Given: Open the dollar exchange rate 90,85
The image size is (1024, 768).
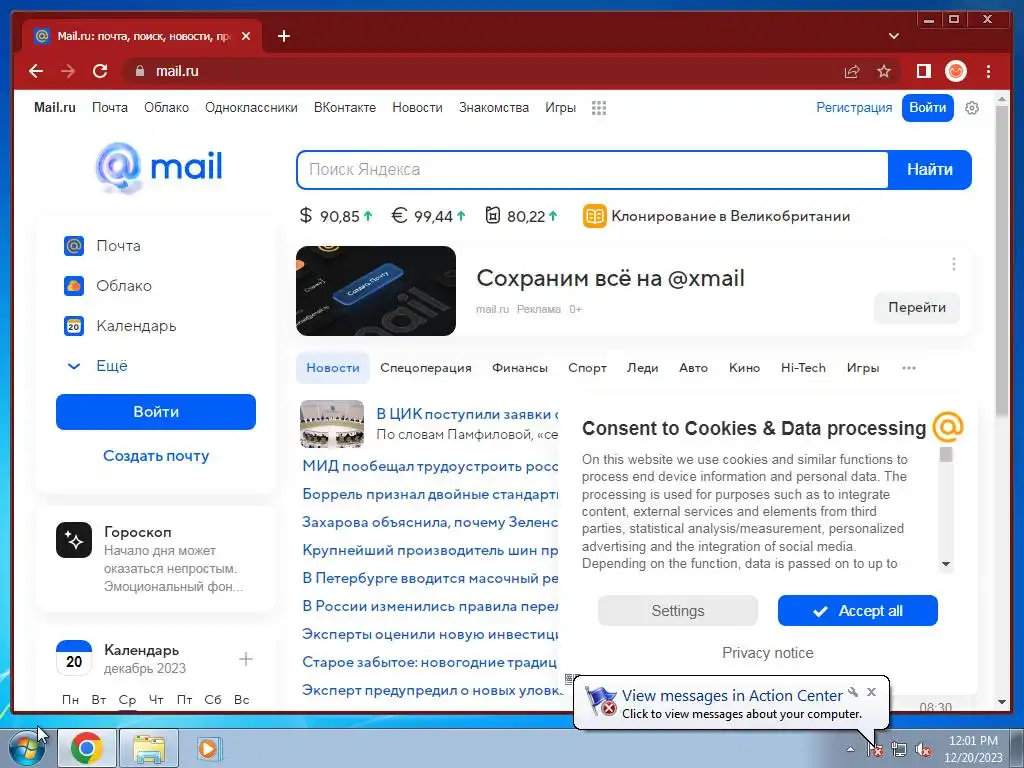Looking at the screenshot, I should pyautogui.click(x=336, y=216).
